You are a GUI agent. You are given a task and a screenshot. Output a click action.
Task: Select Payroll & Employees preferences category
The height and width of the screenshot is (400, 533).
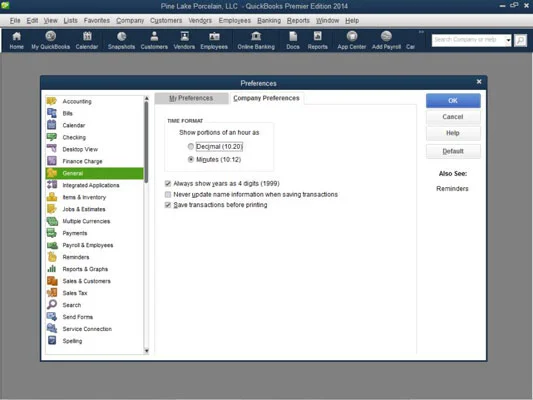(x=94, y=245)
